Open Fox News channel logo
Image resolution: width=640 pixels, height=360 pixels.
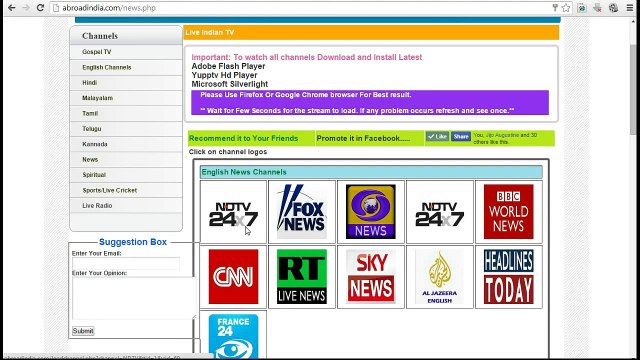click(302, 212)
